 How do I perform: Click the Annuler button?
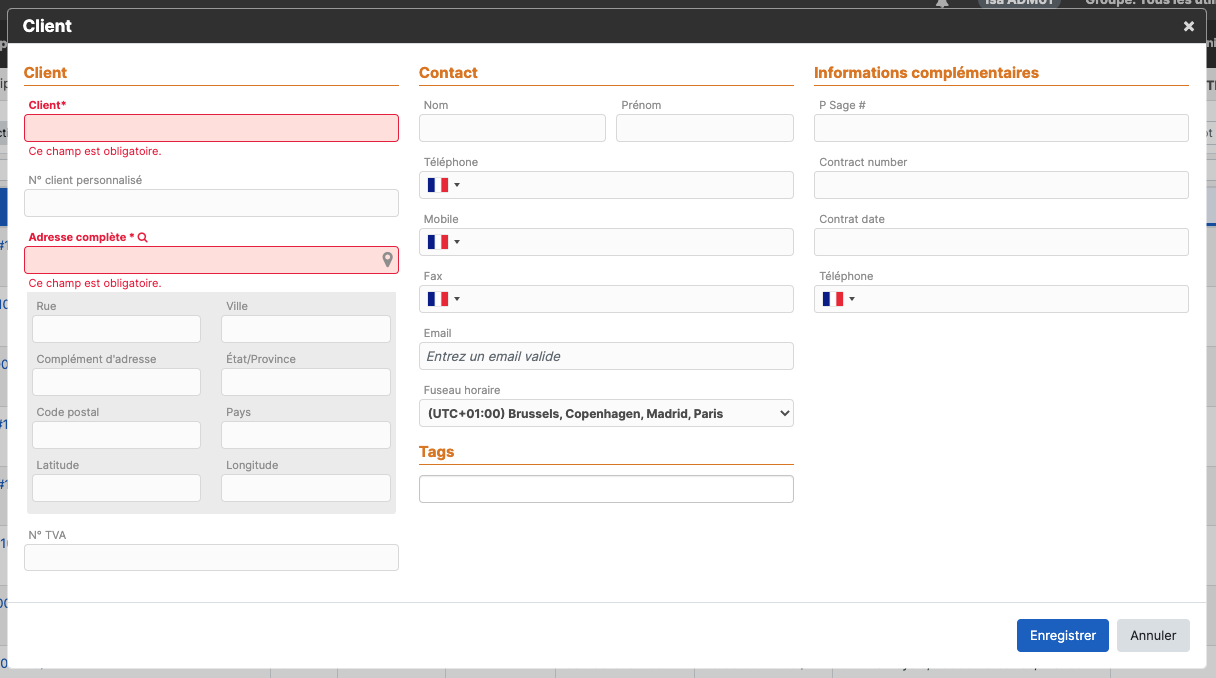point(1153,636)
